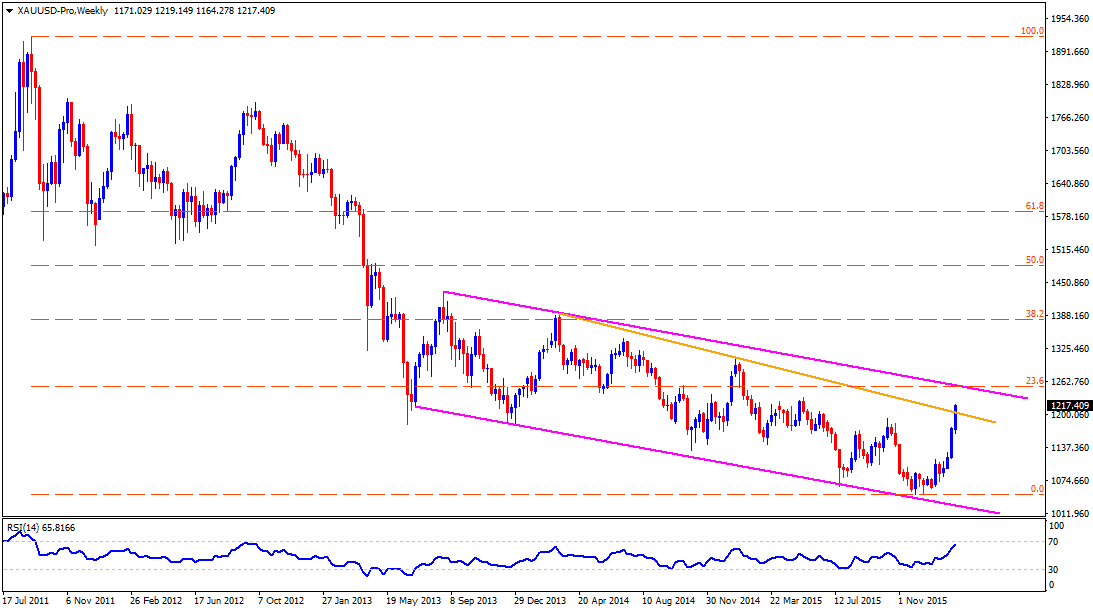Click the 29 Dec 2013 date label
Image resolution: width=1093 pixels, height=612 pixels.
540,600
